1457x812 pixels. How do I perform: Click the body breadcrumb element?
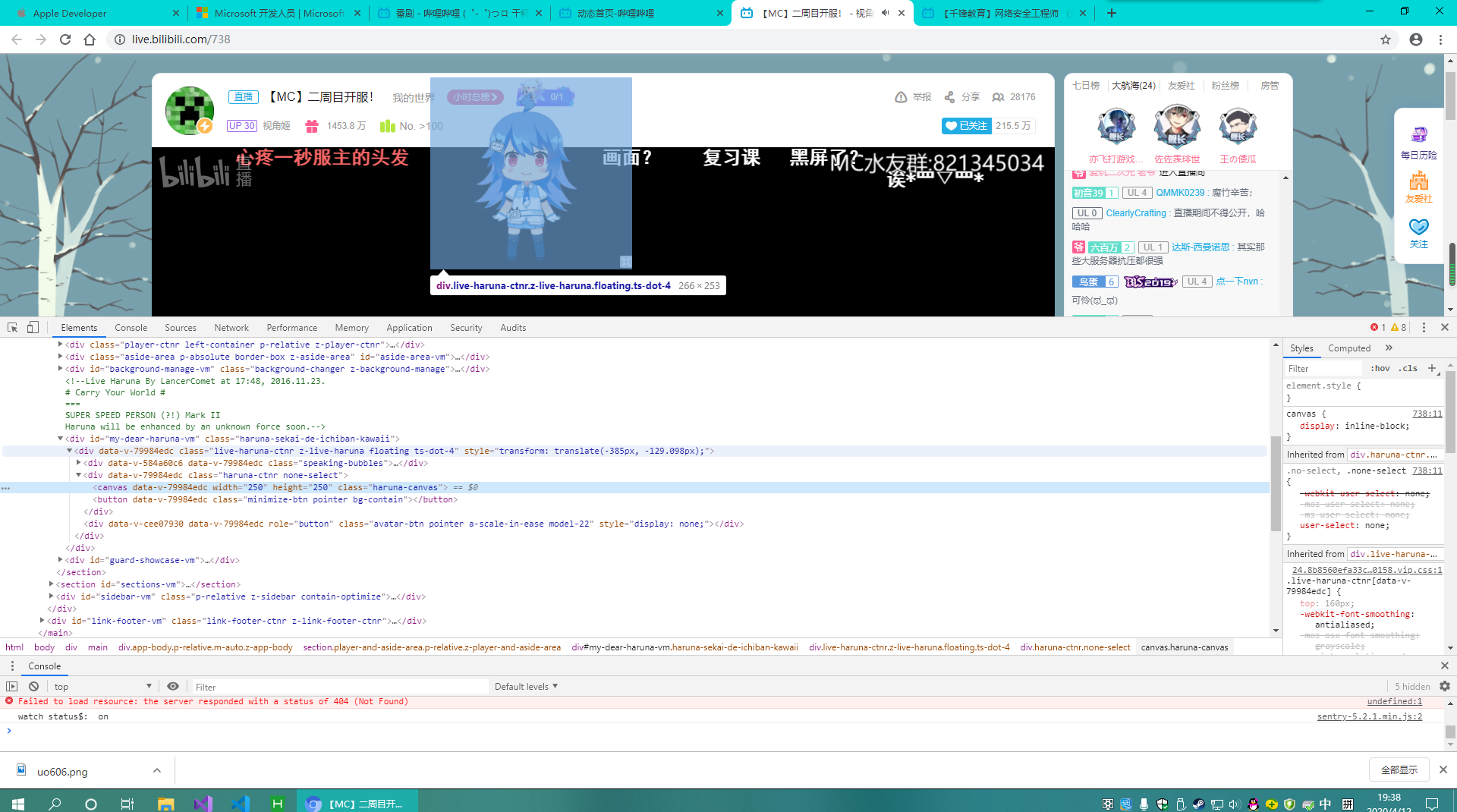(44, 647)
